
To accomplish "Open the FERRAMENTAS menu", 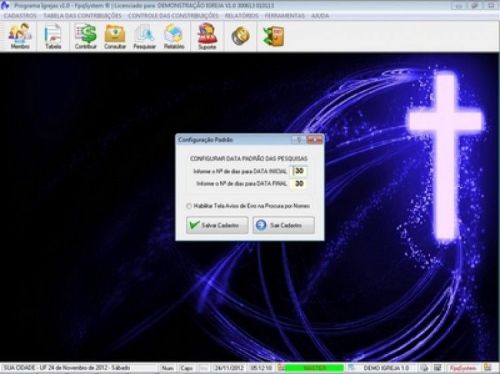I will [285, 16].
